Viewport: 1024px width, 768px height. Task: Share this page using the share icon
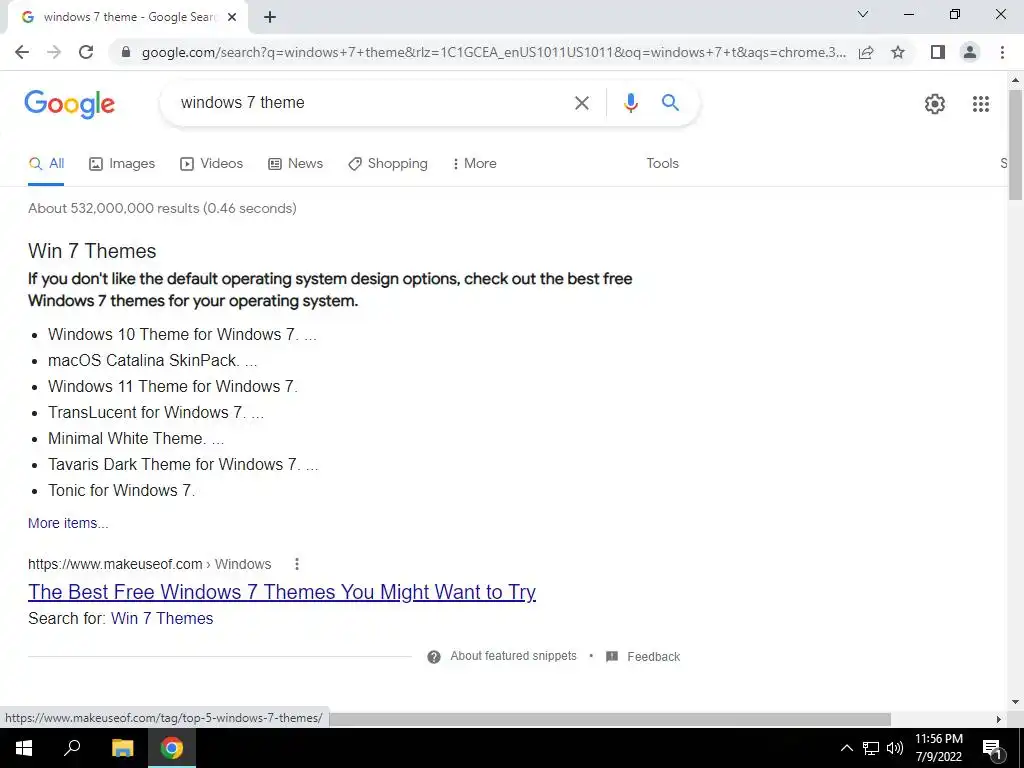866,52
